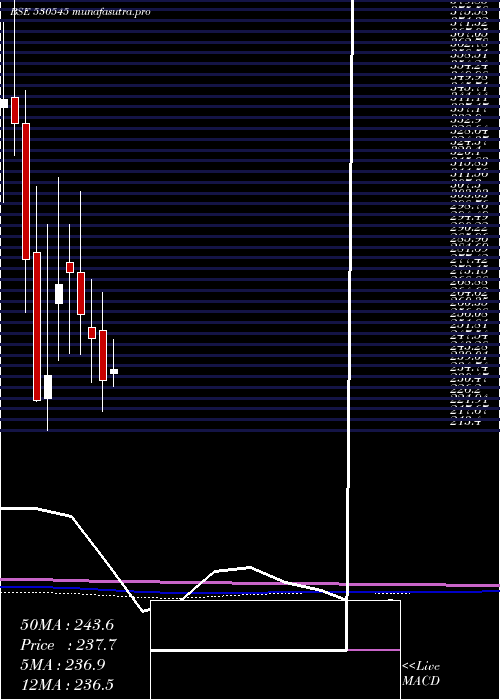The height and width of the screenshot is (700, 500).
Task: Select the 5MA : 236.9 label
Action: (x=63, y=665)
